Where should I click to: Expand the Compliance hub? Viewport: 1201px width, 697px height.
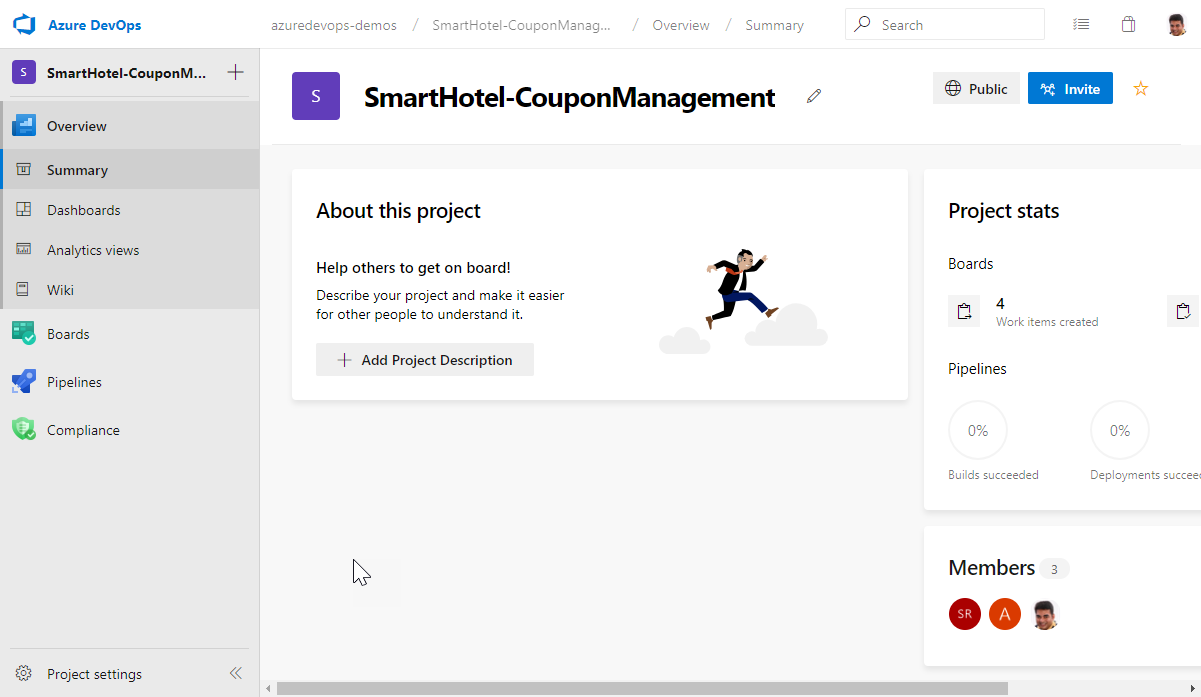pos(130,430)
